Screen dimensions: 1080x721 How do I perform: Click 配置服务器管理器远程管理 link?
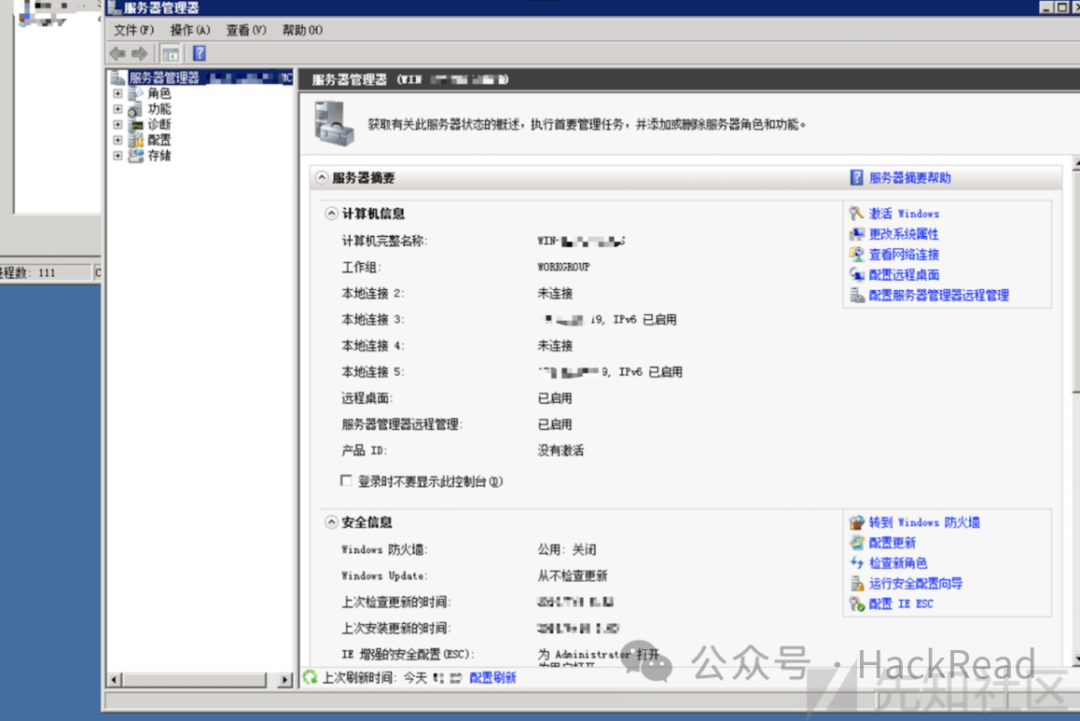tap(939, 295)
